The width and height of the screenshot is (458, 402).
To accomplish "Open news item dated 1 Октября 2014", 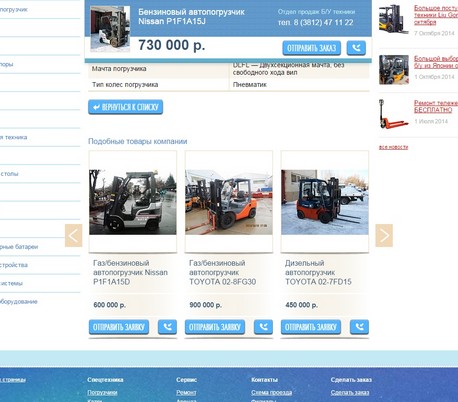I will (436, 62).
